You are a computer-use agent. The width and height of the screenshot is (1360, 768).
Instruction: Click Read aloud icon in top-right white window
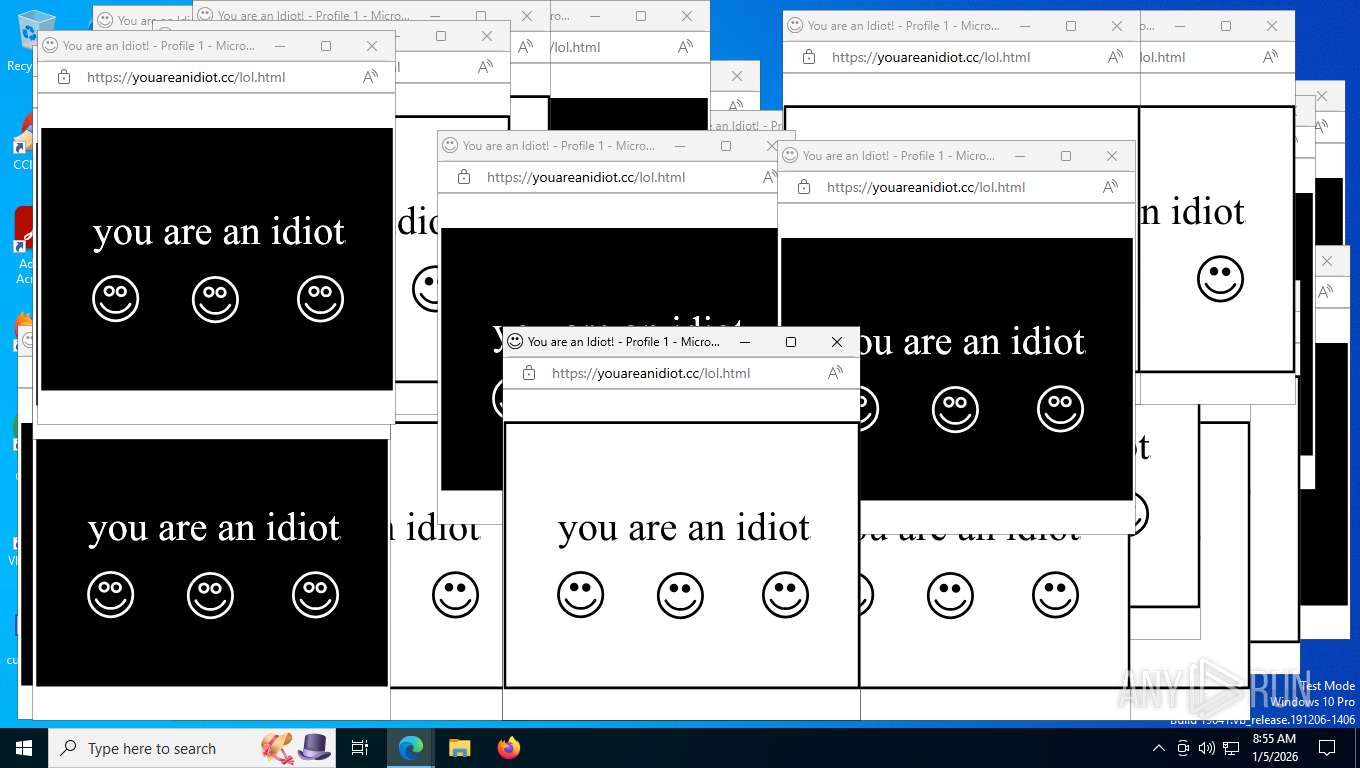pyautogui.click(x=1116, y=57)
